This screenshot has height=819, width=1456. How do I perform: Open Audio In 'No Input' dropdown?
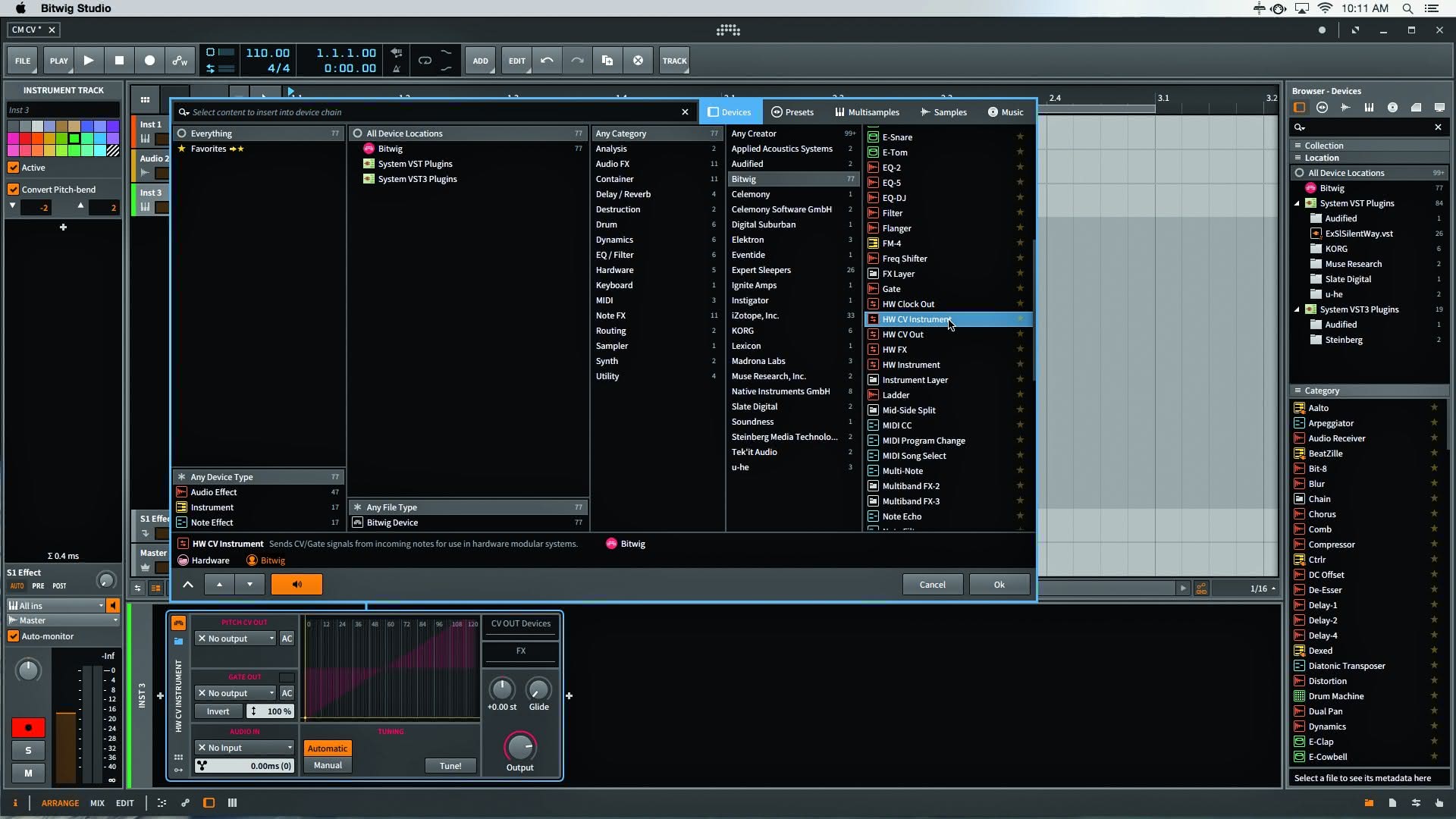click(x=244, y=748)
